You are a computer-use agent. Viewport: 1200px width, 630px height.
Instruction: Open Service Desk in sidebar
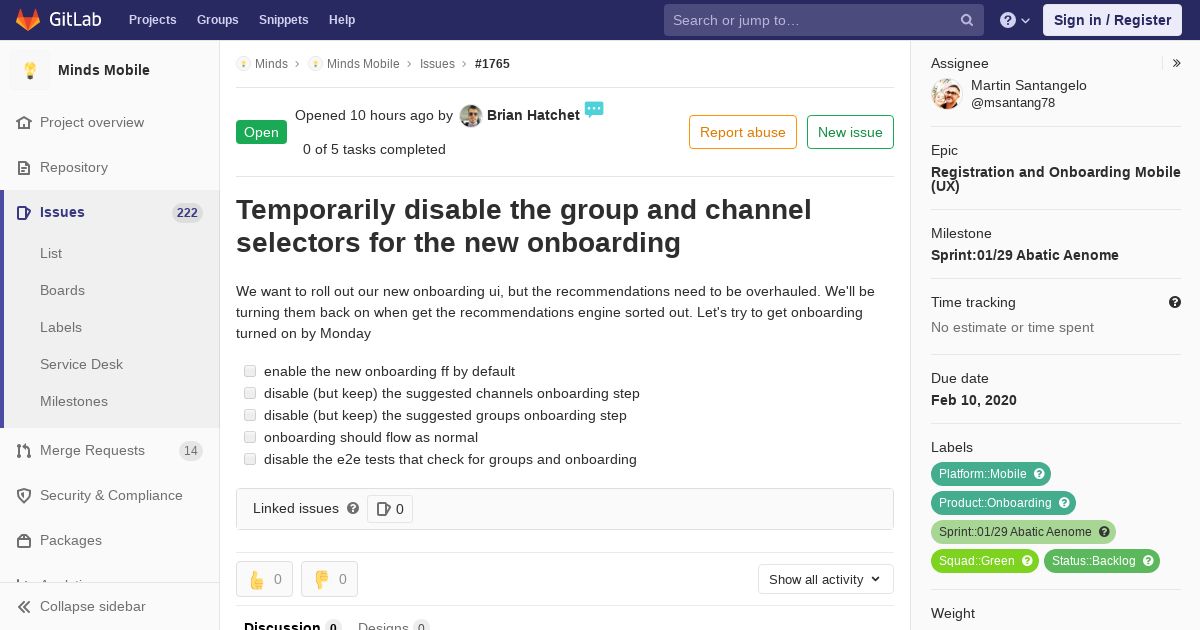coord(81,364)
